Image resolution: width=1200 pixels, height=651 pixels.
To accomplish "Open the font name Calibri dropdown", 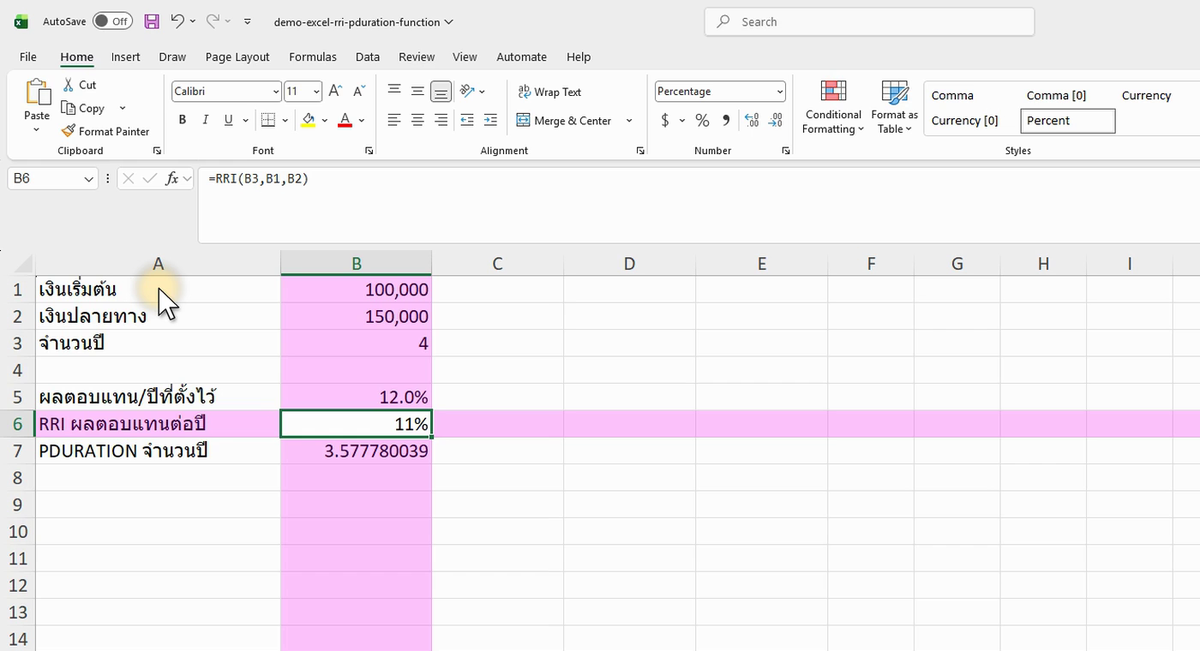I will point(276,91).
